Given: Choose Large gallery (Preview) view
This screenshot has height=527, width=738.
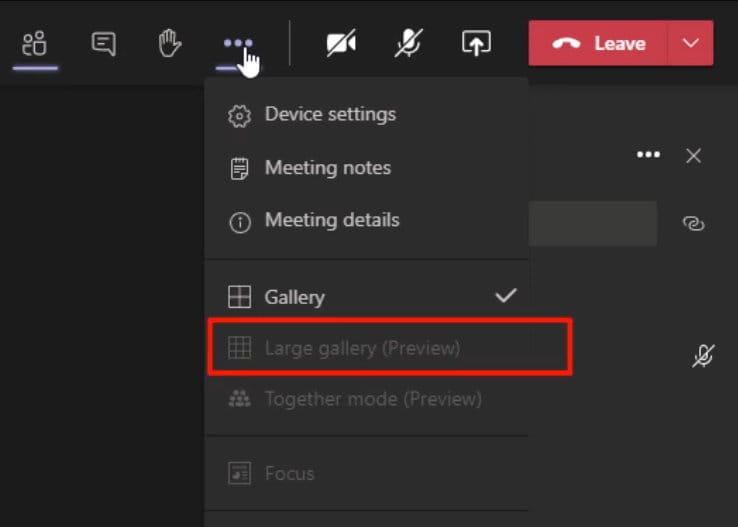Looking at the screenshot, I should [362, 348].
